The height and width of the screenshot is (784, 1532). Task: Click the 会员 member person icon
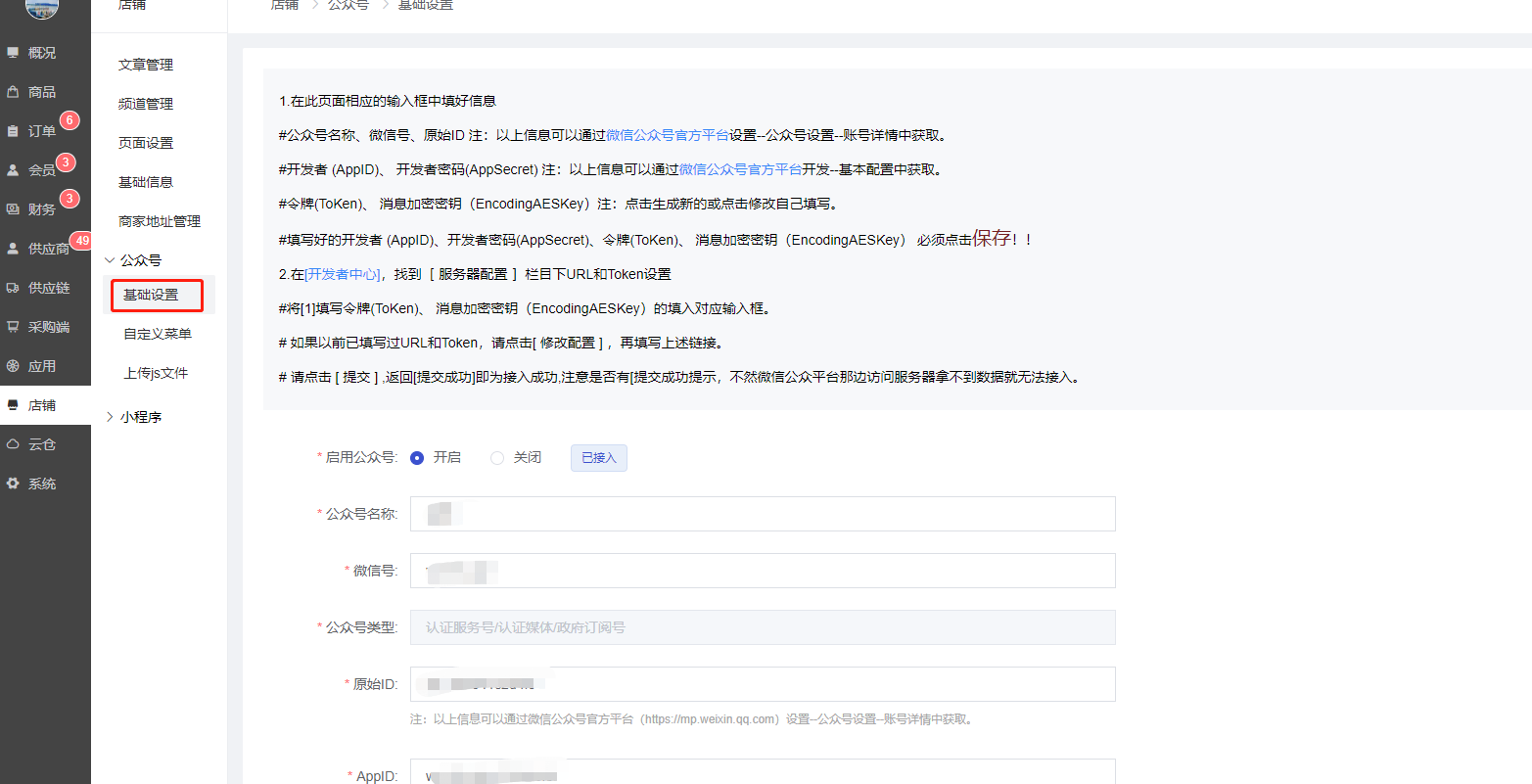(13, 170)
